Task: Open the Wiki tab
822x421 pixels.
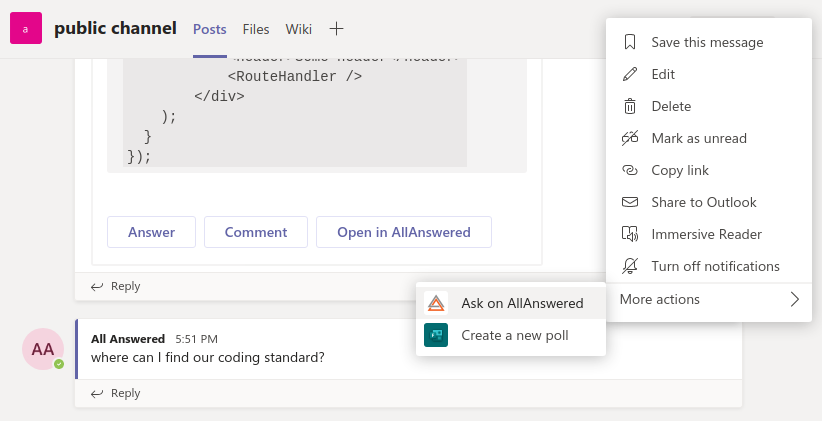Action: pyautogui.click(x=298, y=29)
